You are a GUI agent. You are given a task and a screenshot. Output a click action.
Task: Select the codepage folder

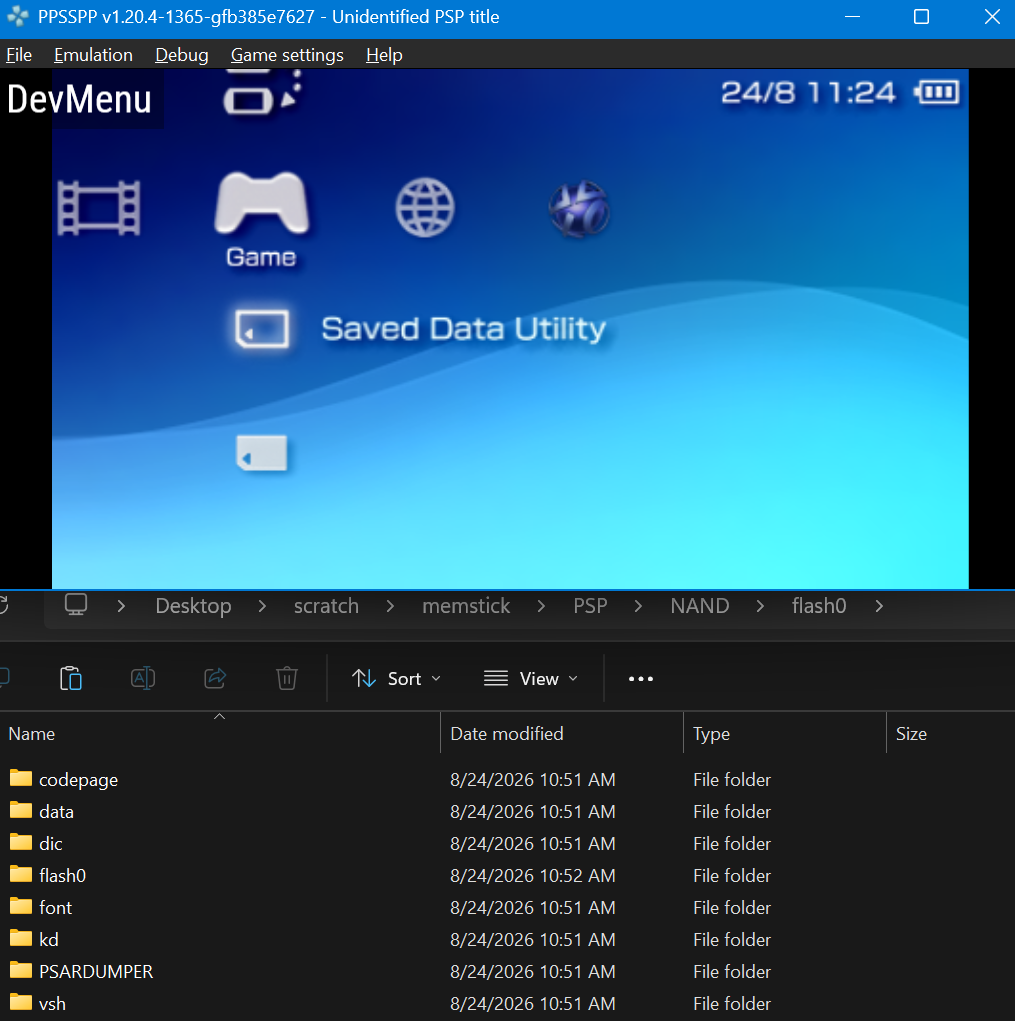[x=507, y=779]
